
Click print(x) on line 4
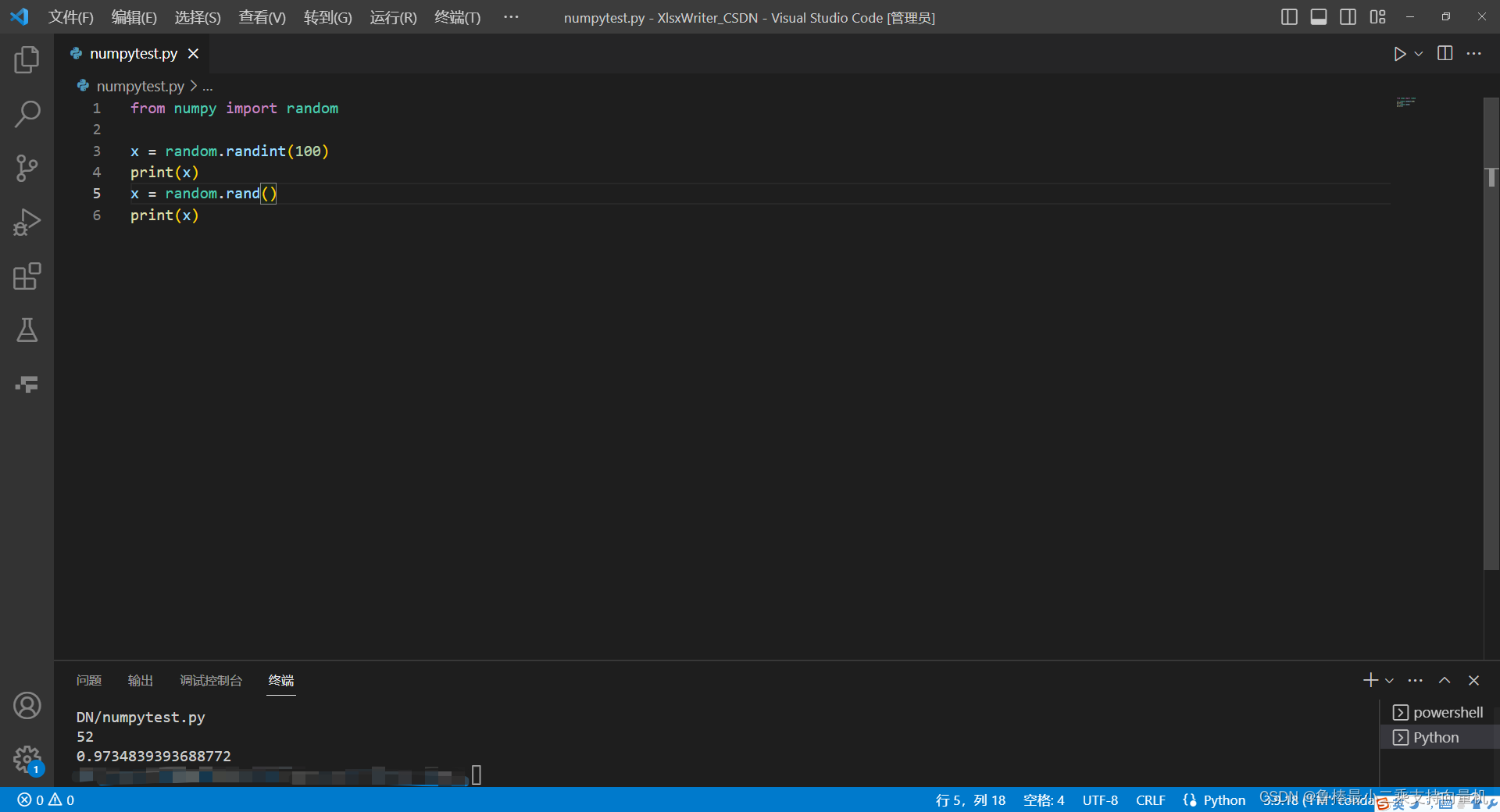[x=165, y=172]
